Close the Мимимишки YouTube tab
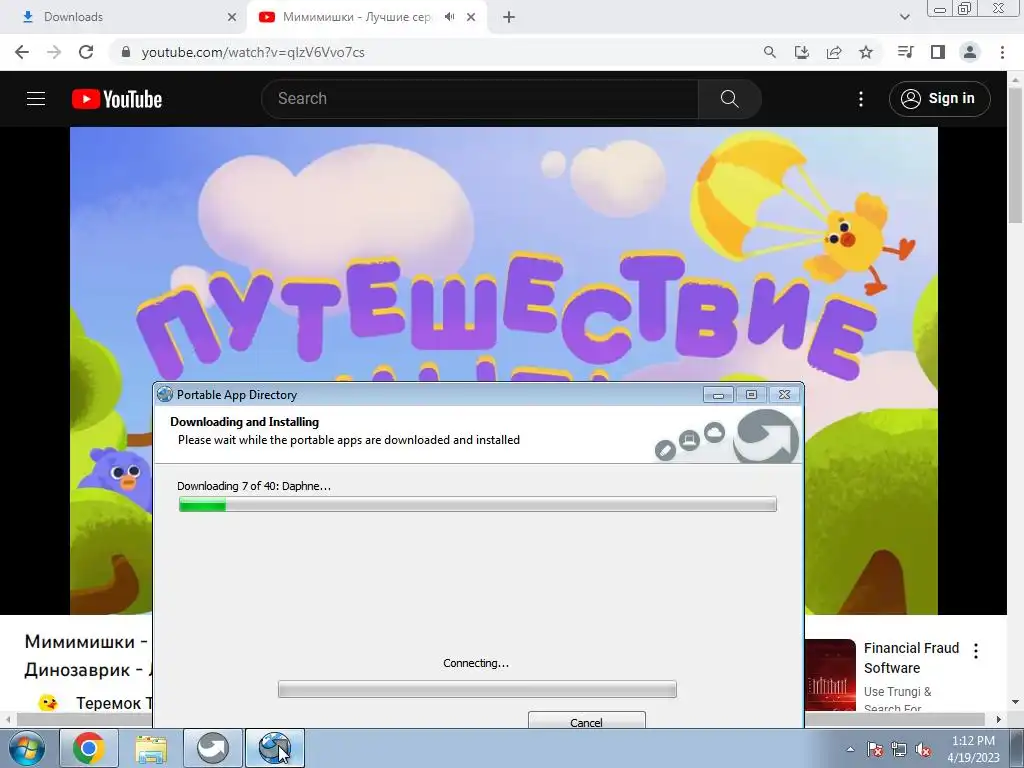Screen dimensions: 1024x768 pyautogui.click(x=471, y=17)
